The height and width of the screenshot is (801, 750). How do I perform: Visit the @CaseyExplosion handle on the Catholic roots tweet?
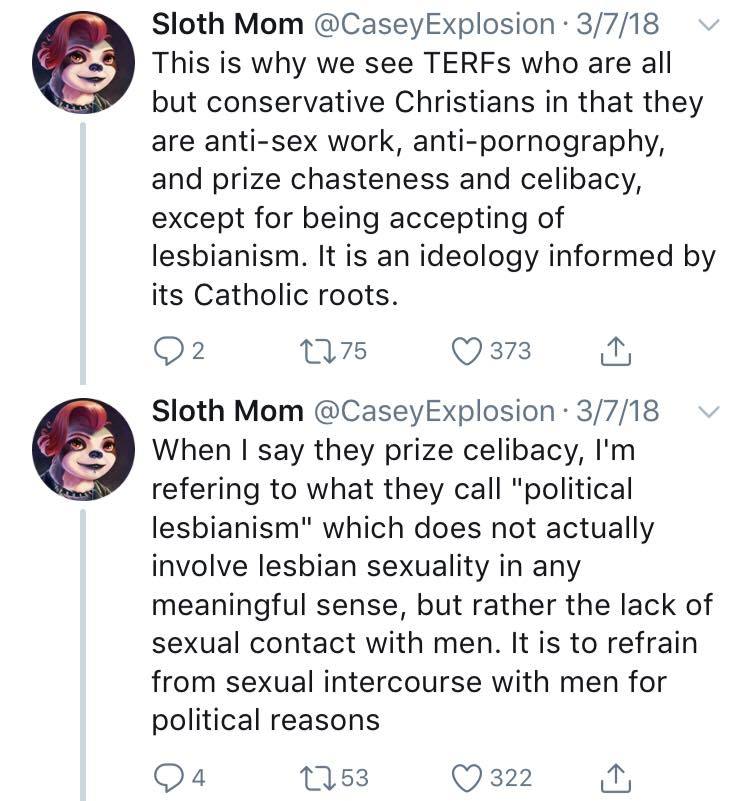pos(433,25)
